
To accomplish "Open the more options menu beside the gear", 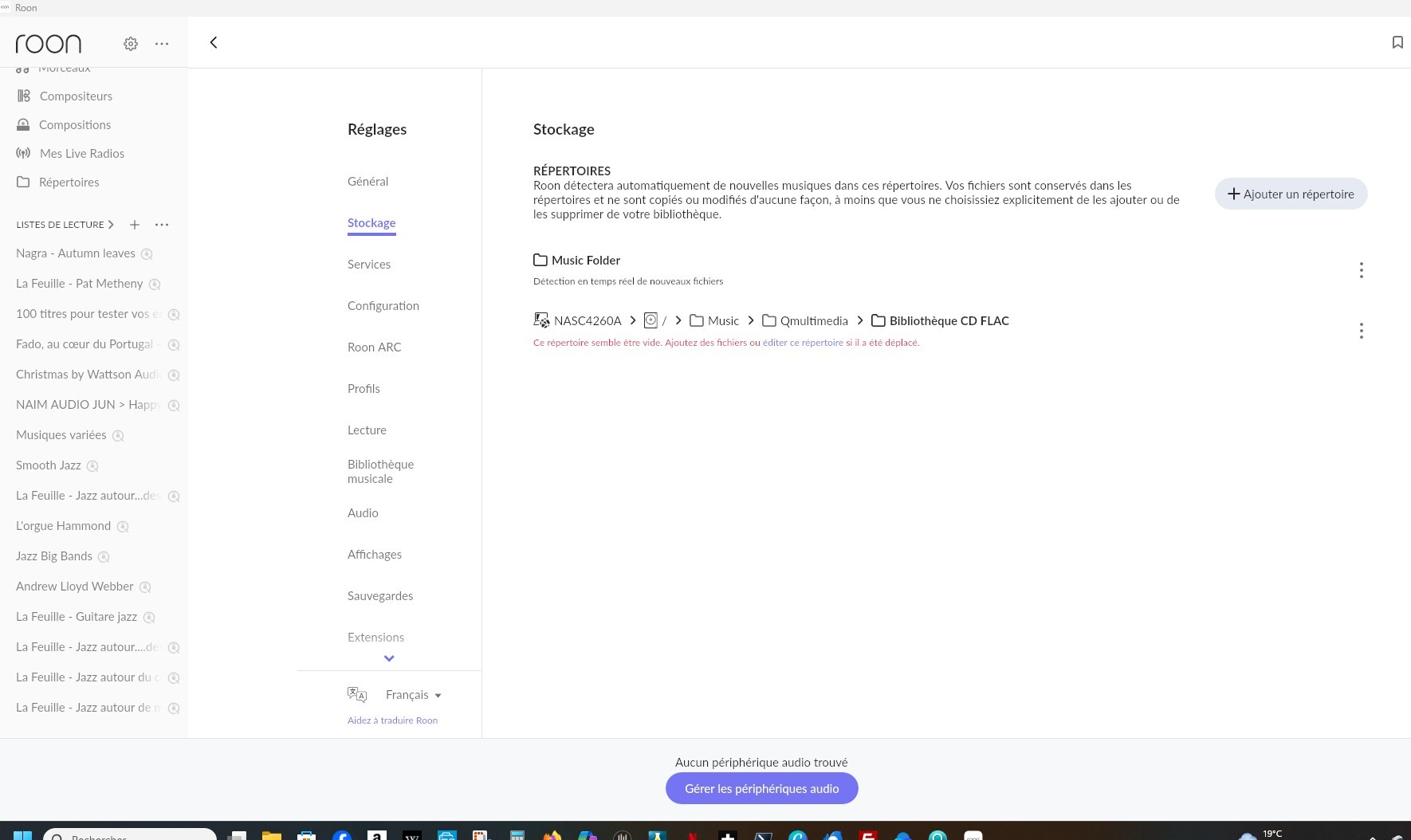I will [x=162, y=44].
